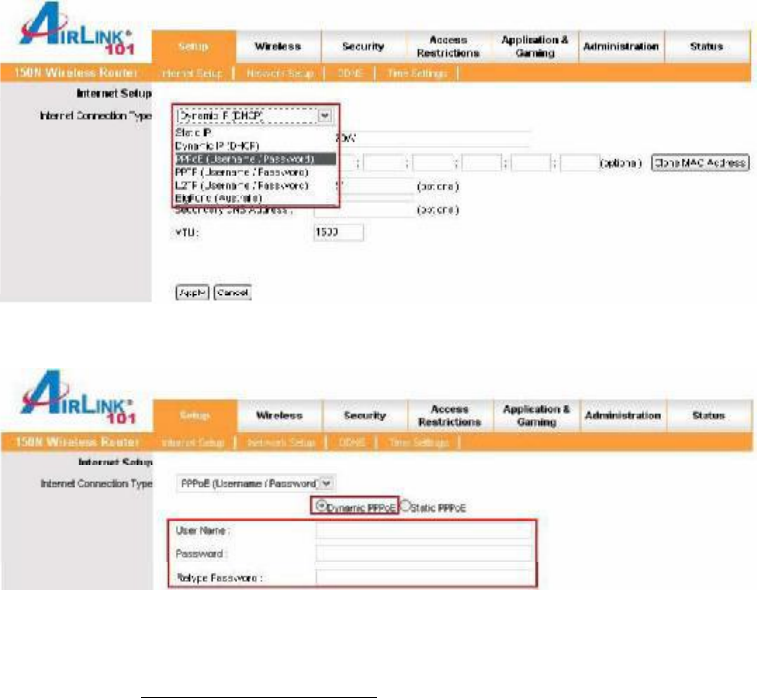This screenshot has width=757, height=698.
Task: Select the Dynamic PPPoE radio button
Action: [x=320, y=505]
